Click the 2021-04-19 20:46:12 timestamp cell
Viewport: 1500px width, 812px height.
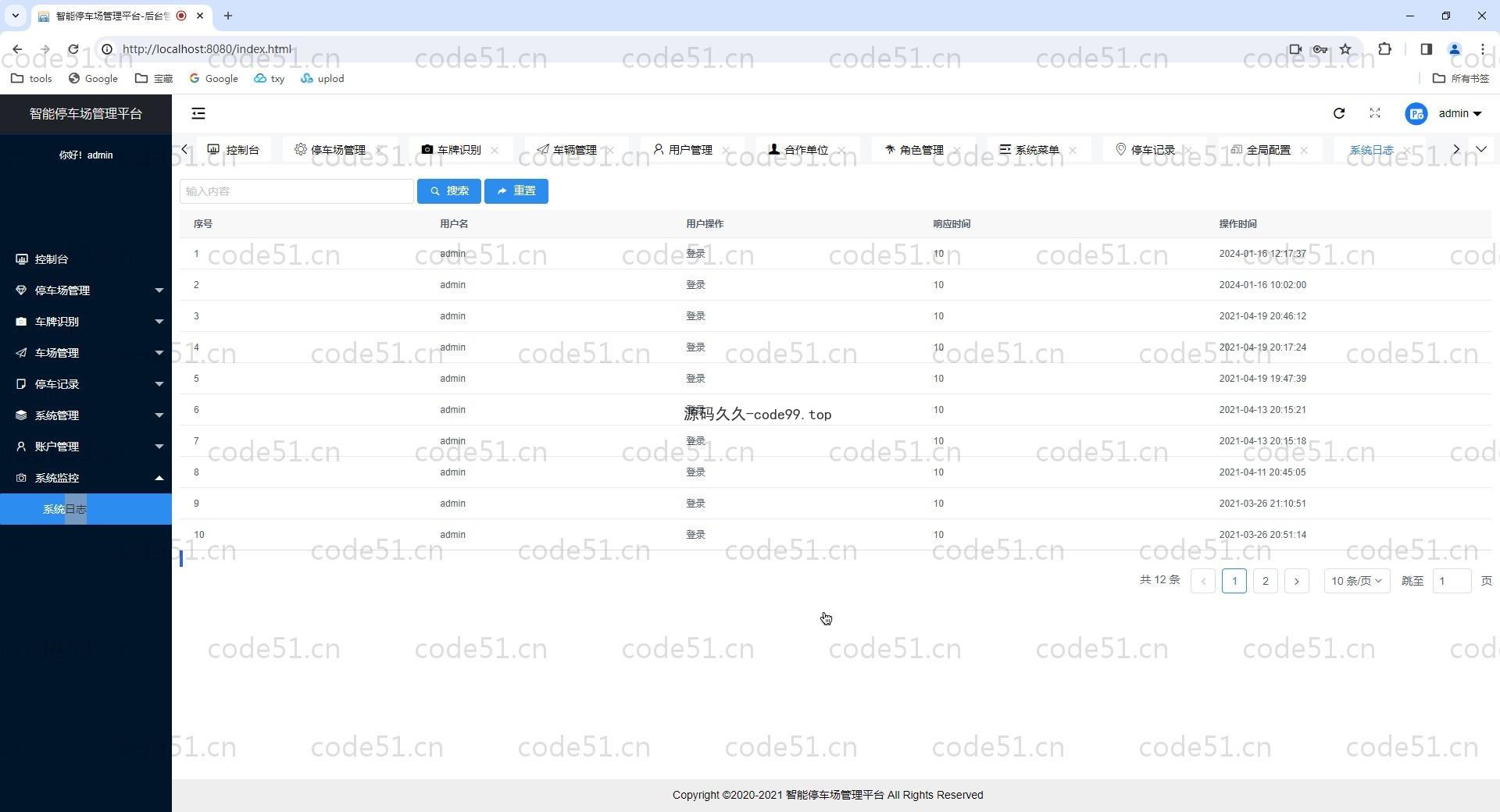point(1262,316)
